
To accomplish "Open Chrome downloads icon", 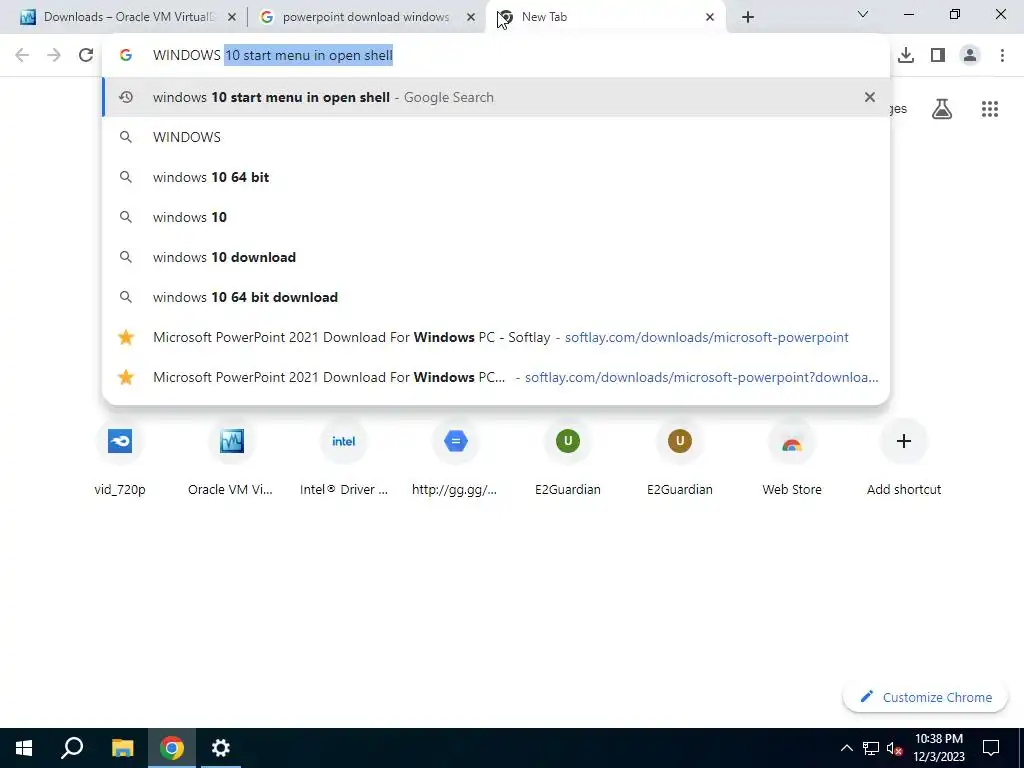I will point(906,55).
